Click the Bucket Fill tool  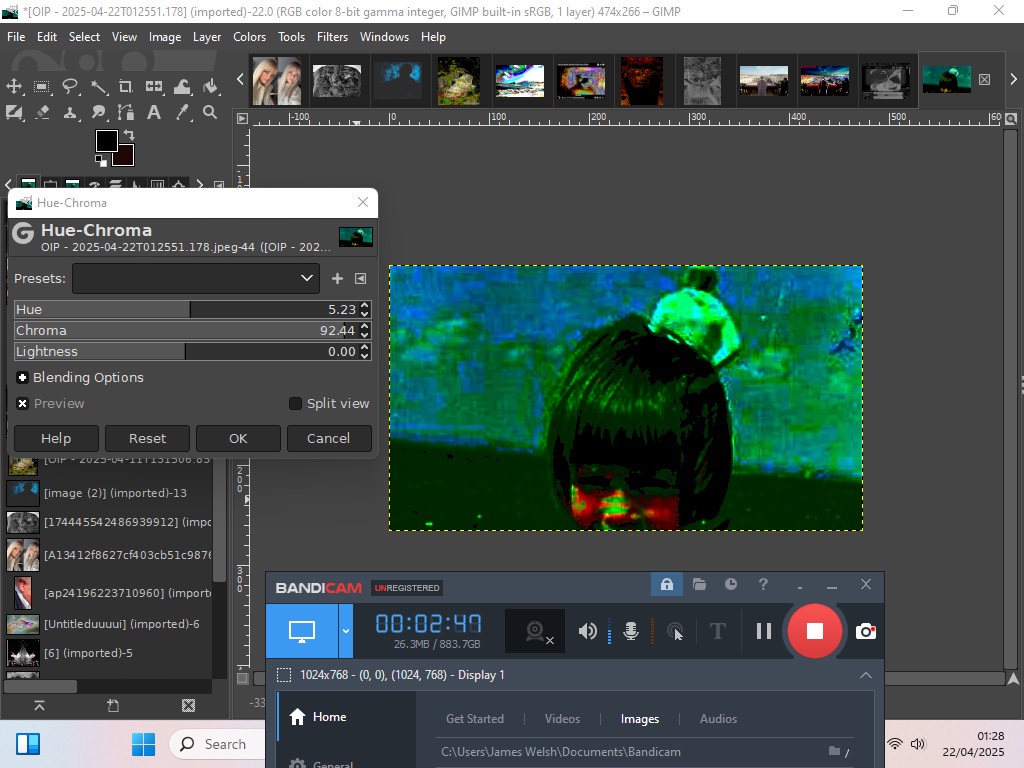pos(210,87)
